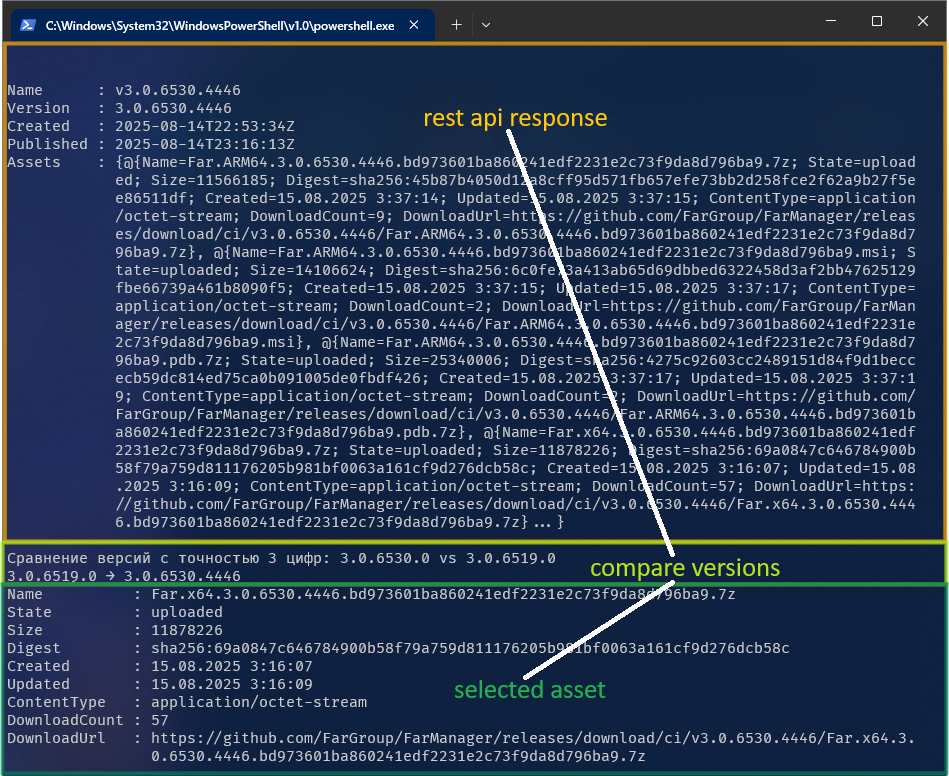Image resolution: width=949 pixels, height=776 pixels.
Task: Click the ContentType value application/octet-stream
Action: tap(259, 702)
